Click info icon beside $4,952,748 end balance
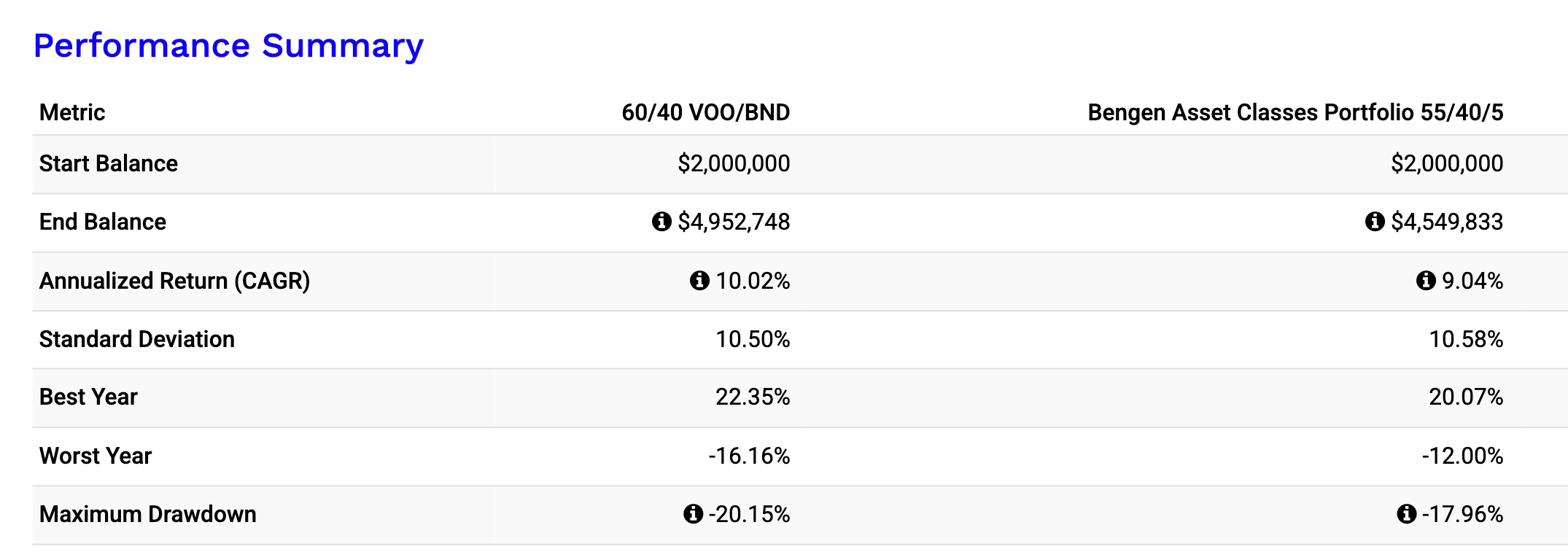Screen dimensions: 1568x560 pos(661,221)
